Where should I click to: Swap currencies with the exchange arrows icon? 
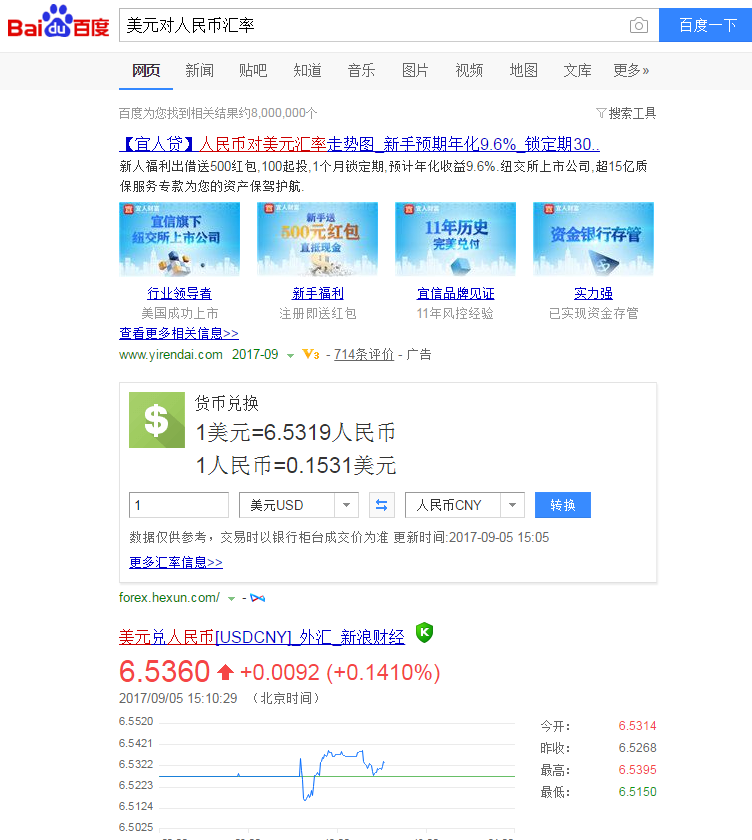pyautogui.click(x=382, y=505)
